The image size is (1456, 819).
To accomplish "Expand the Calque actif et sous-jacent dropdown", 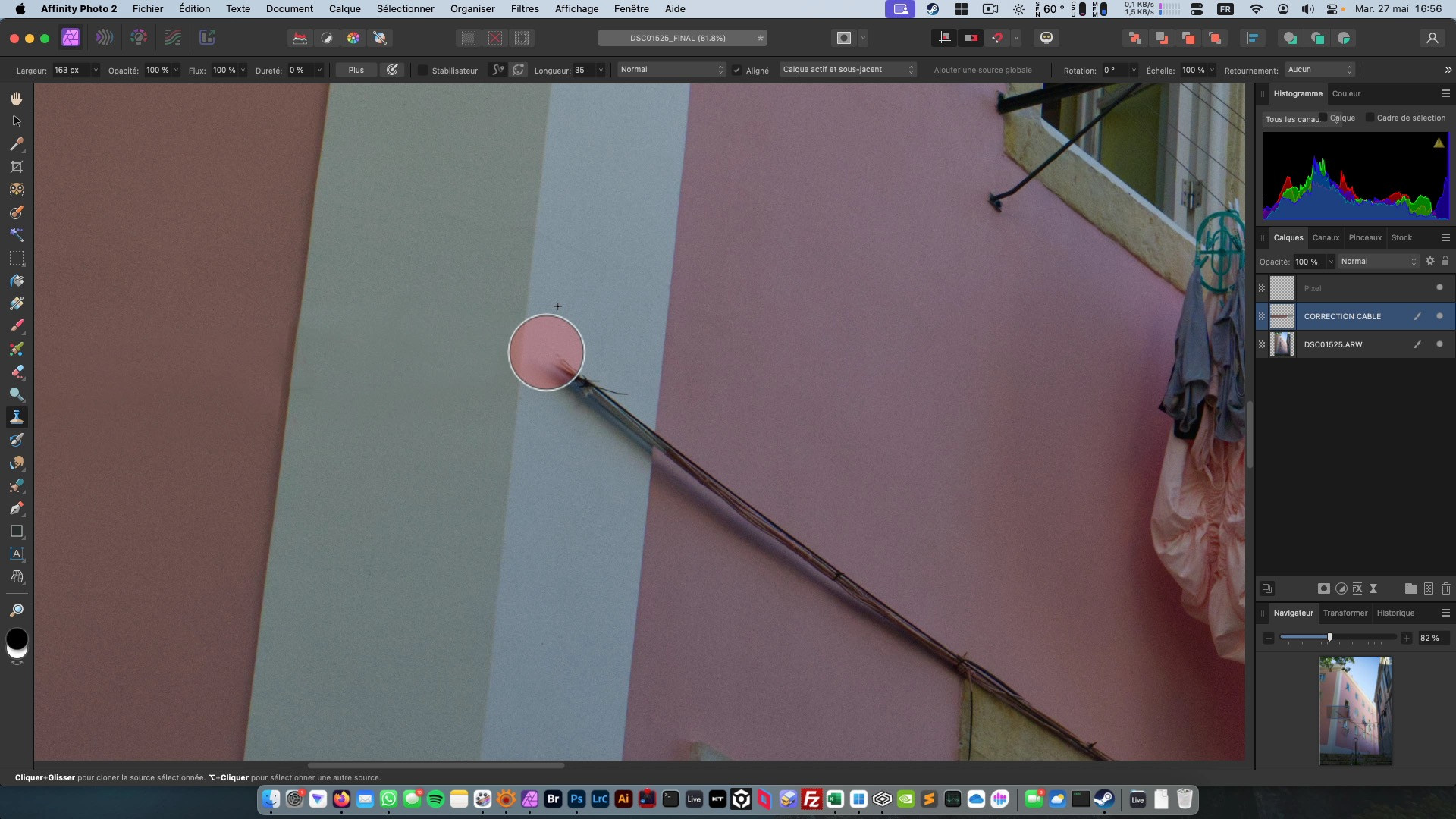I will click(x=848, y=70).
